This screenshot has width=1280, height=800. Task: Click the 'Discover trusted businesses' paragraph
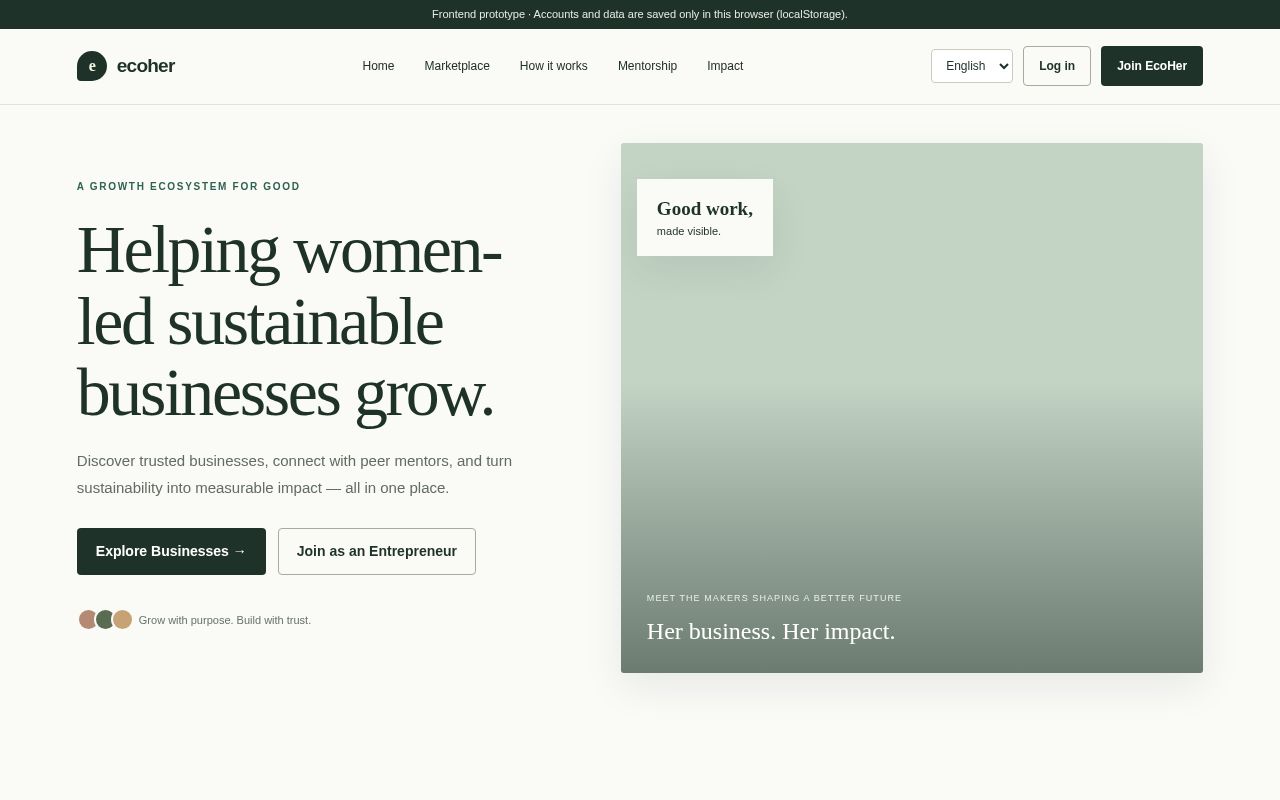[294, 474]
